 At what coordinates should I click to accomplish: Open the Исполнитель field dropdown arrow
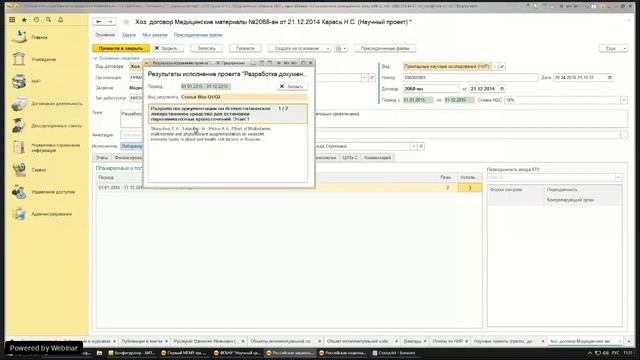(x=413, y=146)
